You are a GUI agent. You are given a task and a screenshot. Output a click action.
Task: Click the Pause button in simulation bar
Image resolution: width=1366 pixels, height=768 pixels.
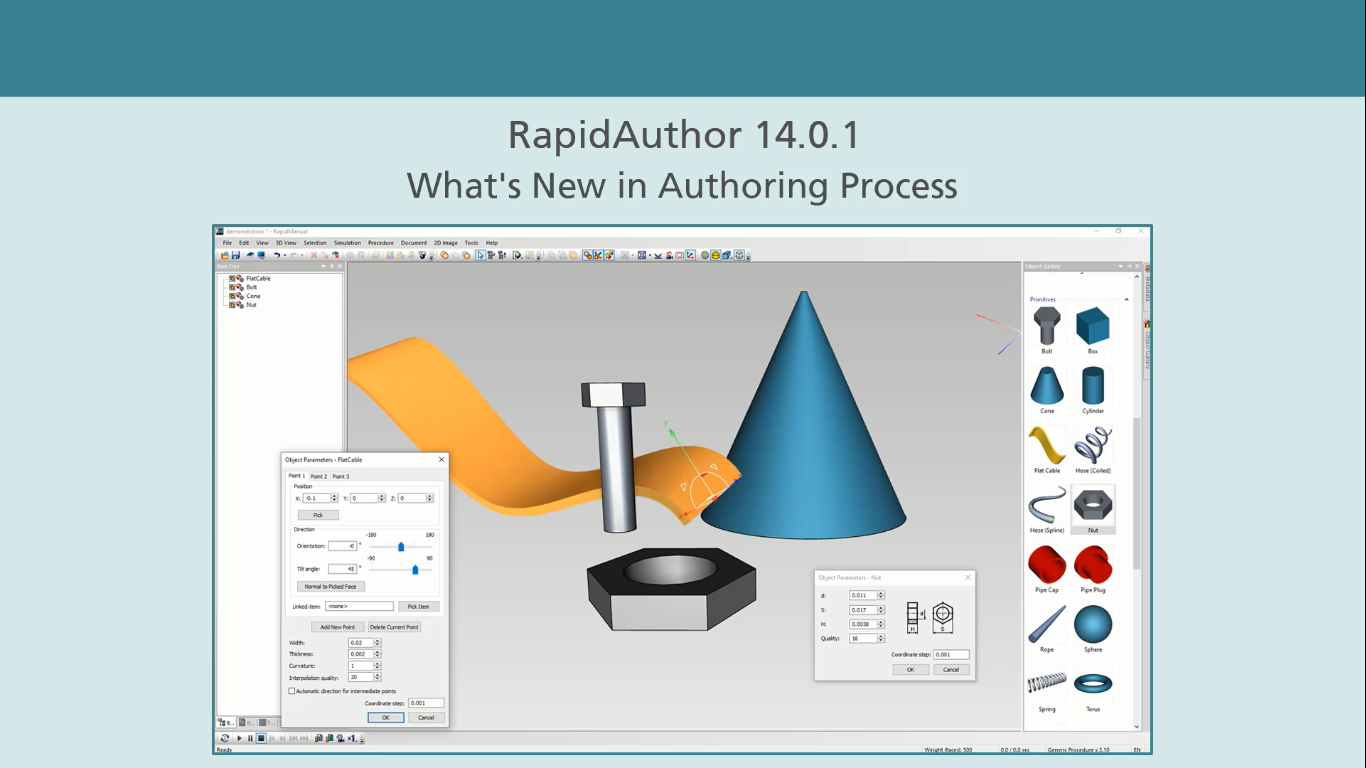250,738
